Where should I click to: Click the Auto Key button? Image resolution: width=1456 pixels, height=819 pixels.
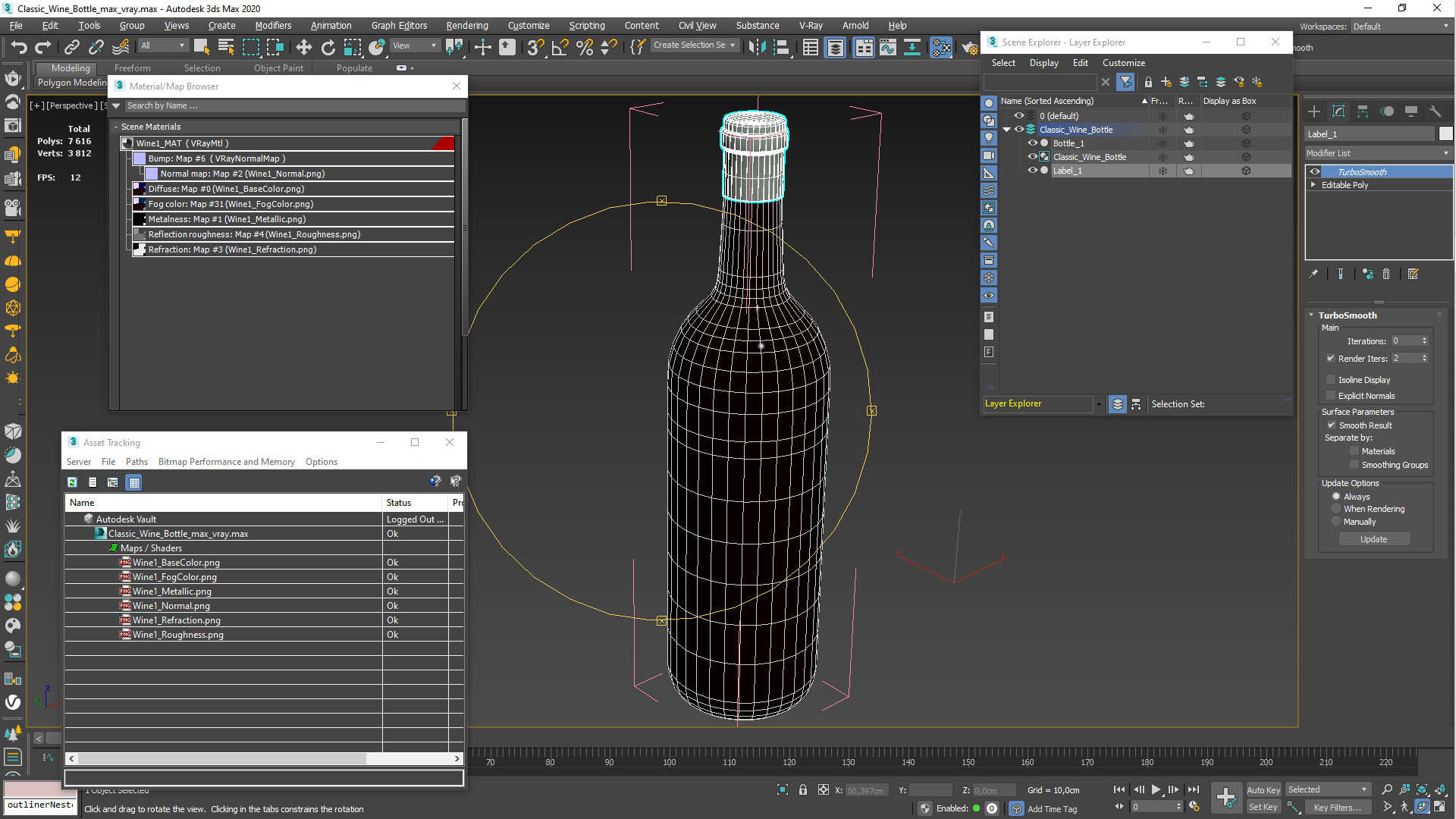[x=1263, y=790]
